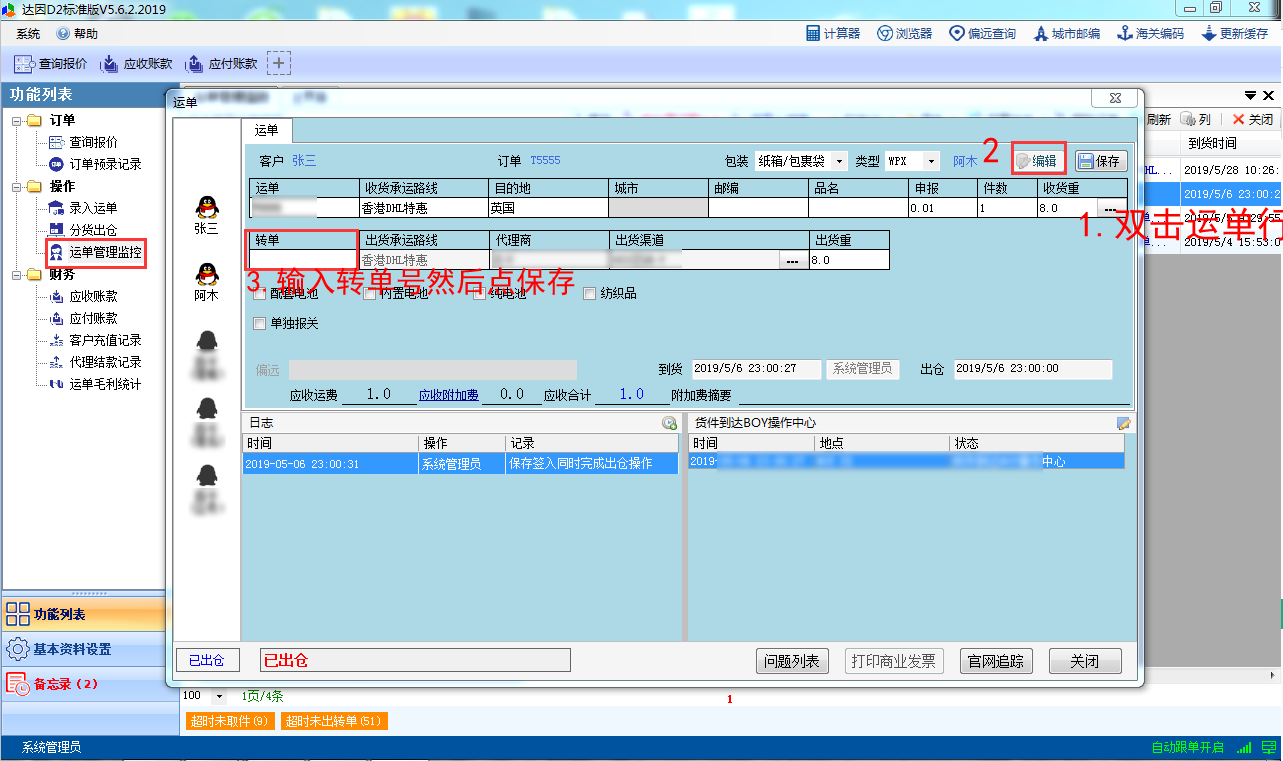The image size is (1283, 761).
Task: Enable the 单独报关 checkbox
Action: coord(261,324)
